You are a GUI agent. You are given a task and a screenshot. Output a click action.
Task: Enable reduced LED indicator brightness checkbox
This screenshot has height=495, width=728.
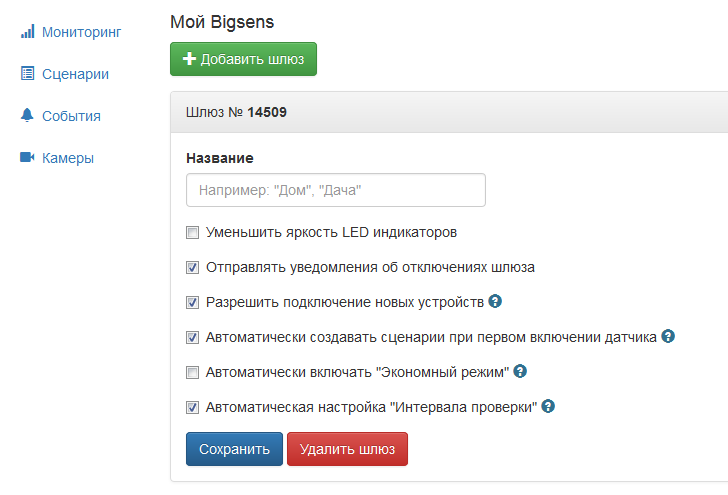coord(193,233)
